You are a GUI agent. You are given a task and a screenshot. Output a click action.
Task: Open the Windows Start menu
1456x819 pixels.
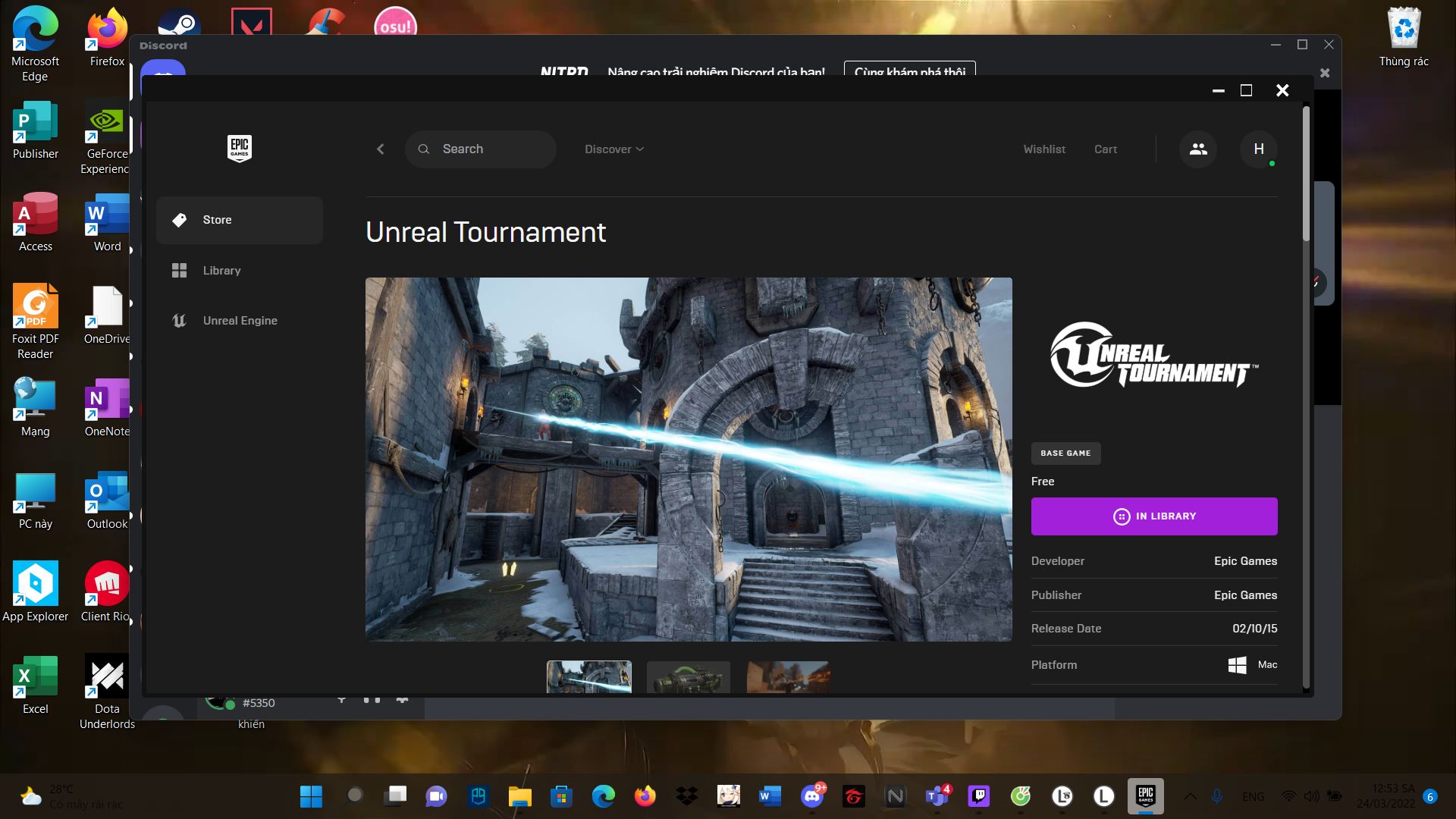point(311,796)
